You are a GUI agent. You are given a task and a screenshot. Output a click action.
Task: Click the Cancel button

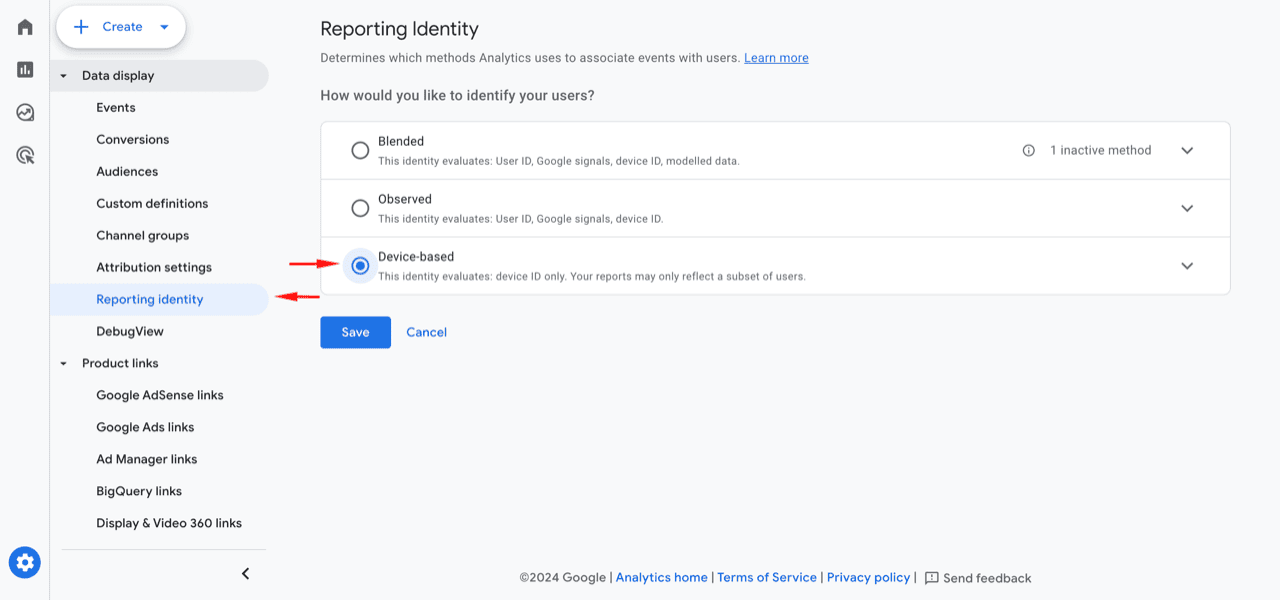click(x=426, y=332)
